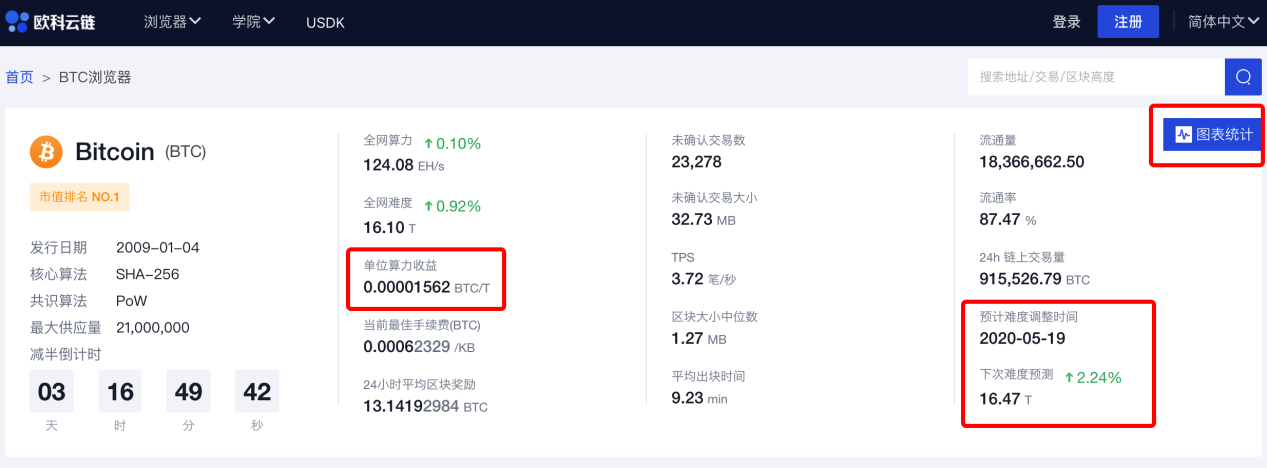
Task: Click the orange Bitcoin logo icon
Action: coord(46,152)
